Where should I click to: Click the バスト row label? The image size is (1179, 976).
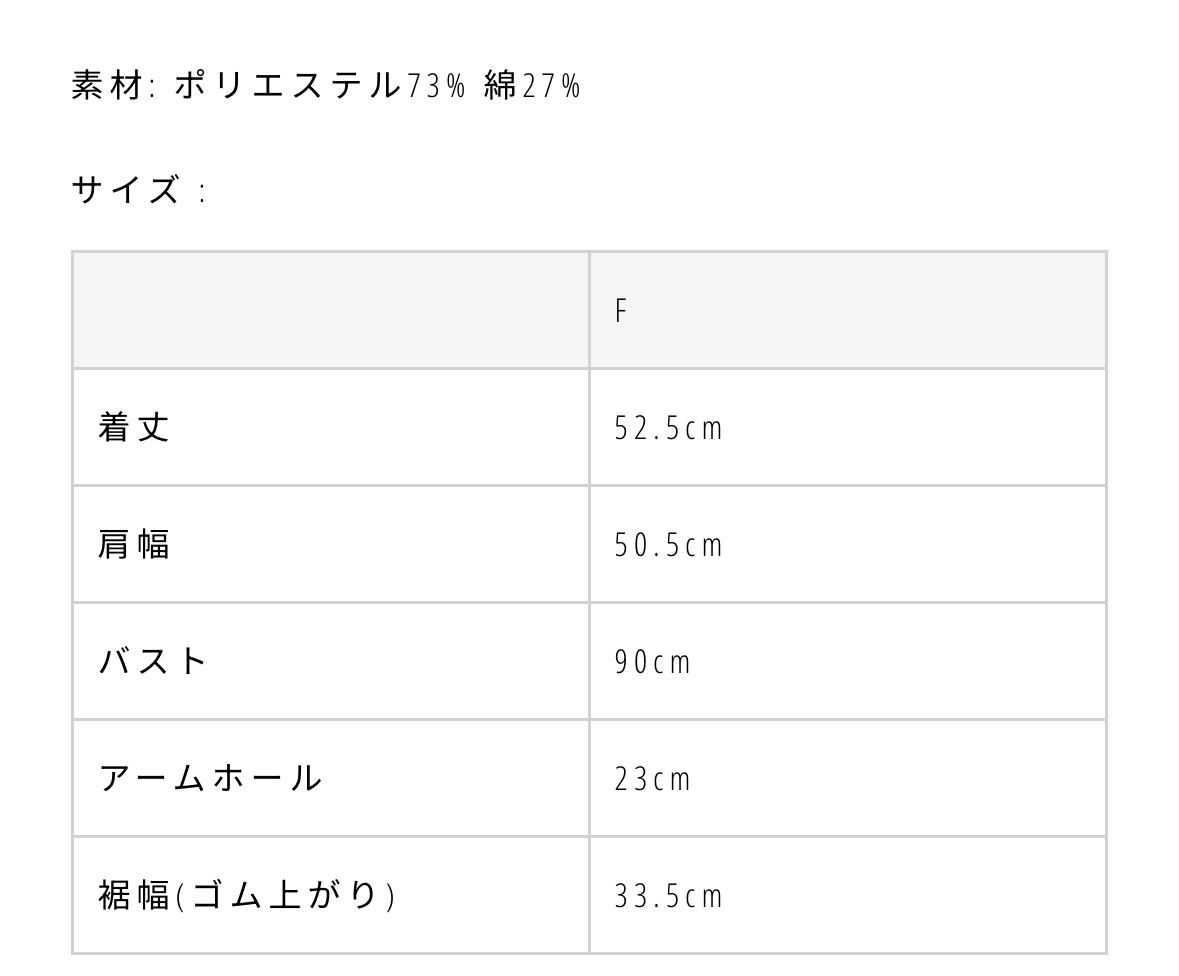(153, 661)
